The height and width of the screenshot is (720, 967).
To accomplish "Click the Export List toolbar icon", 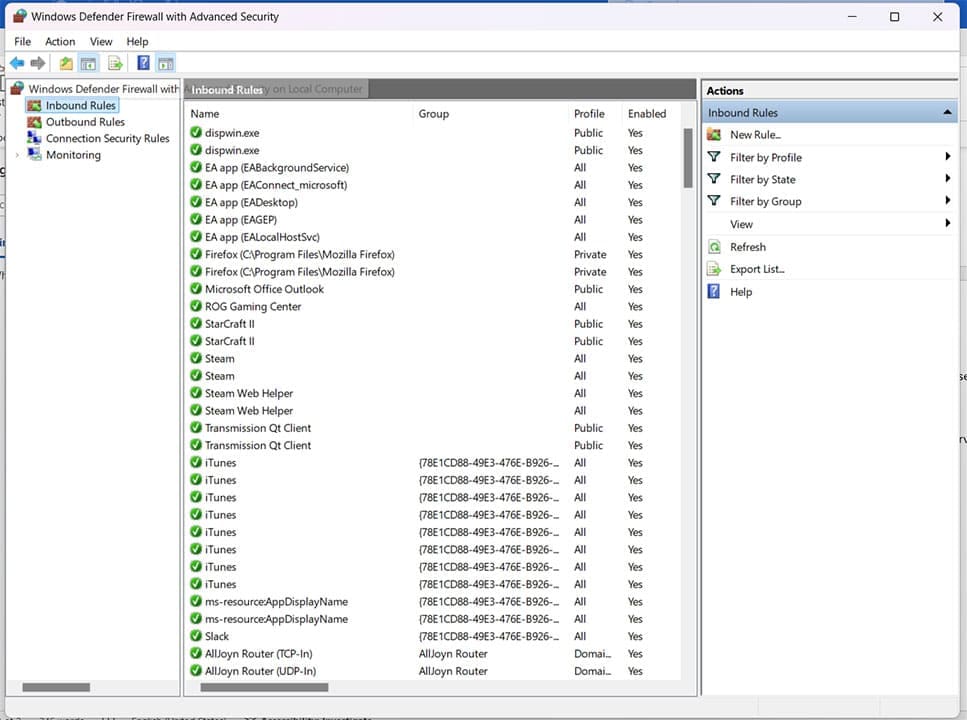I will pyautogui.click(x=115, y=63).
